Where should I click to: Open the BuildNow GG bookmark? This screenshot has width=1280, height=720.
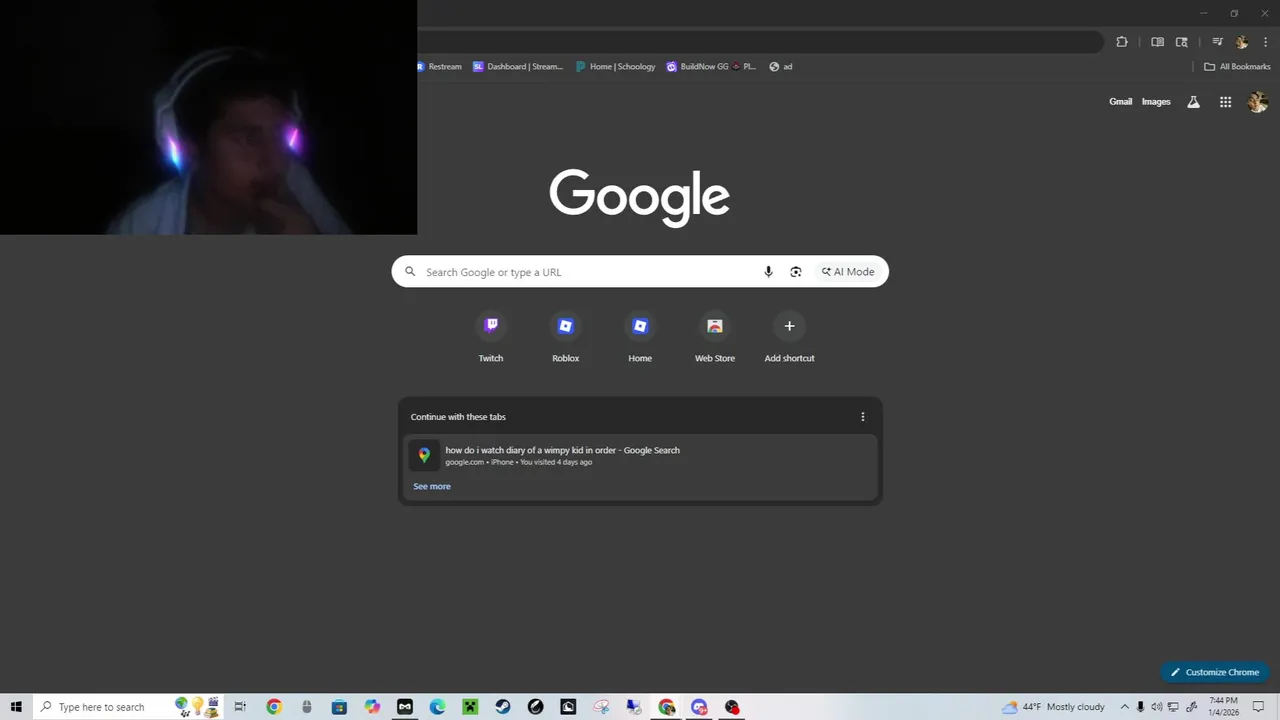(x=711, y=67)
